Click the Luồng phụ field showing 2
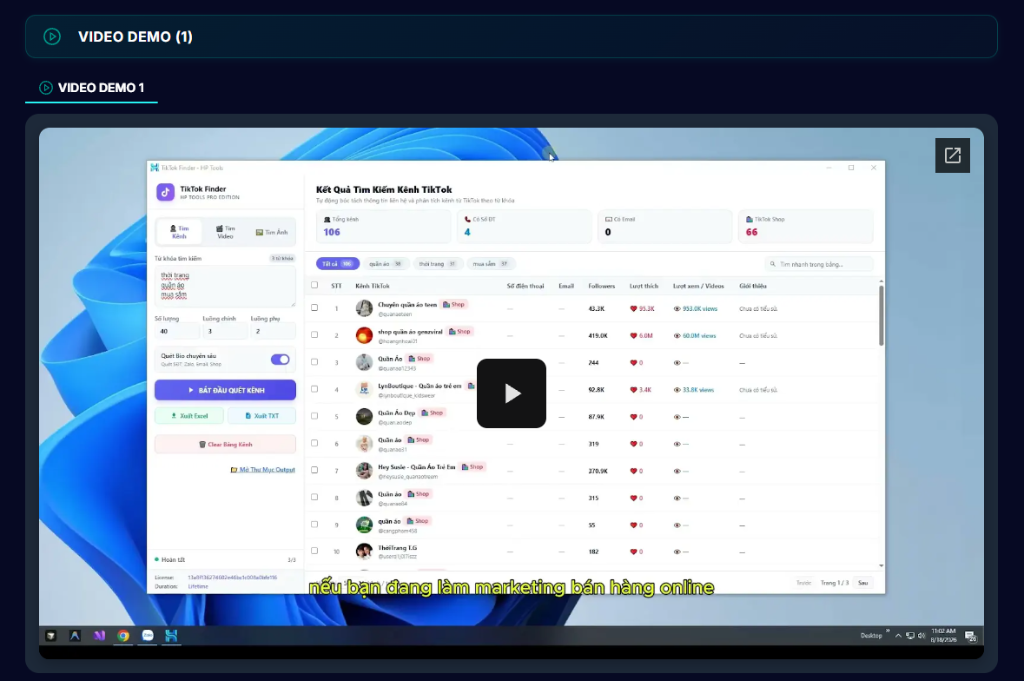This screenshot has height=681, width=1024. [x=273, y=331]
